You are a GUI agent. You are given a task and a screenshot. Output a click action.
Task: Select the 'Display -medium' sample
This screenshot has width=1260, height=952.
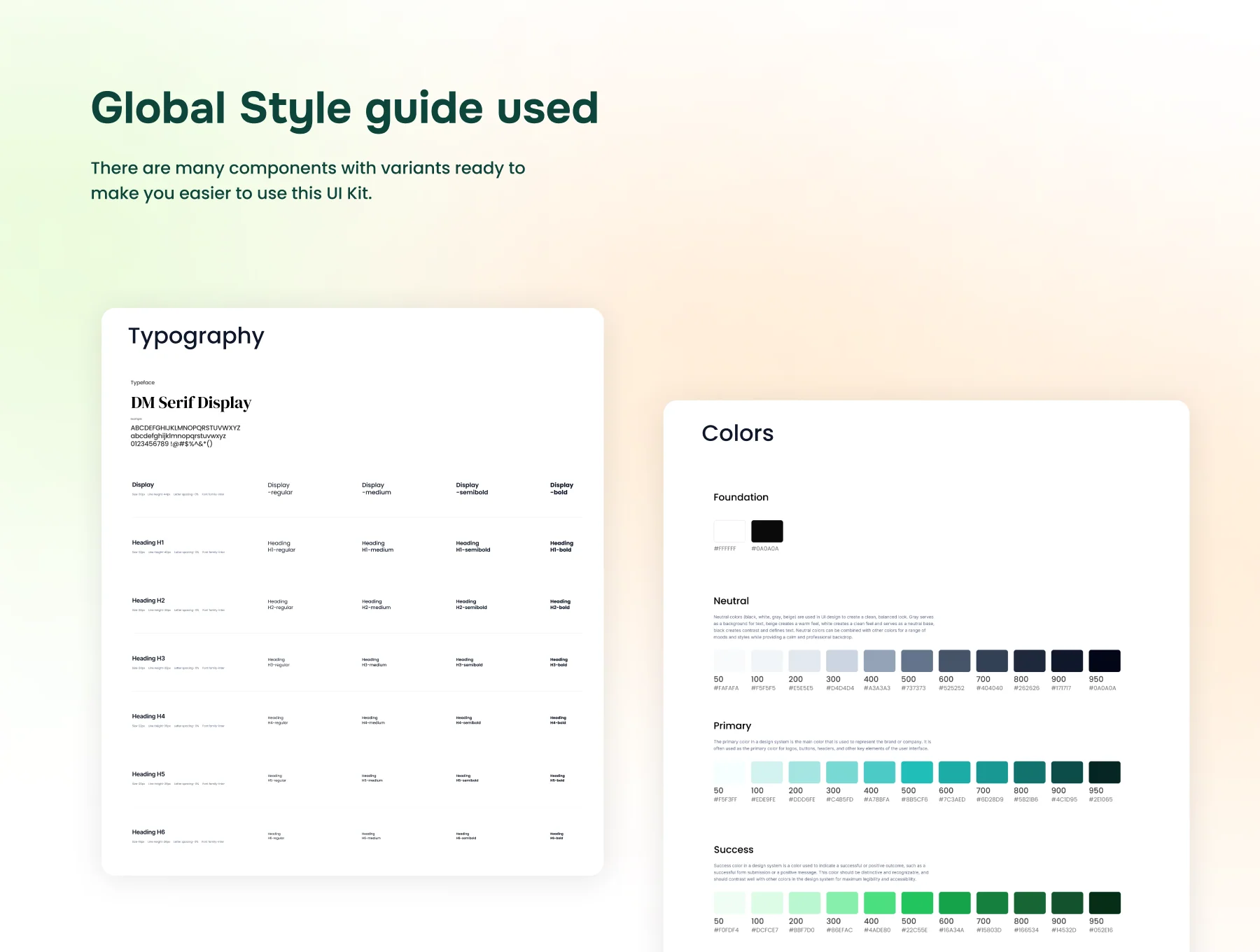(377, 489)
